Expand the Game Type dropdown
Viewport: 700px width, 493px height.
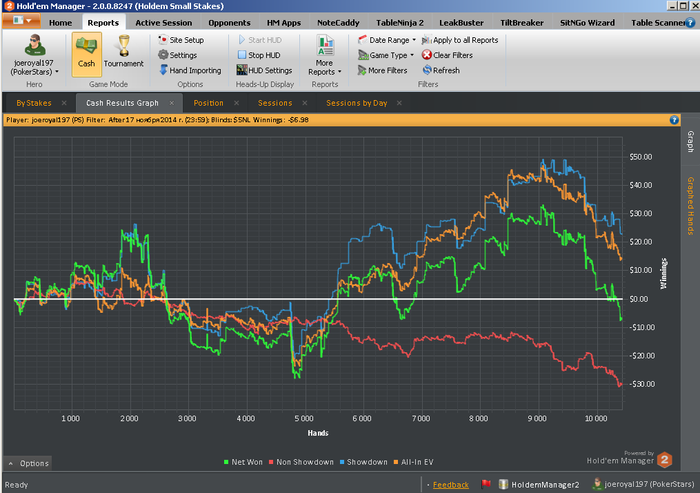click(389, 55)
